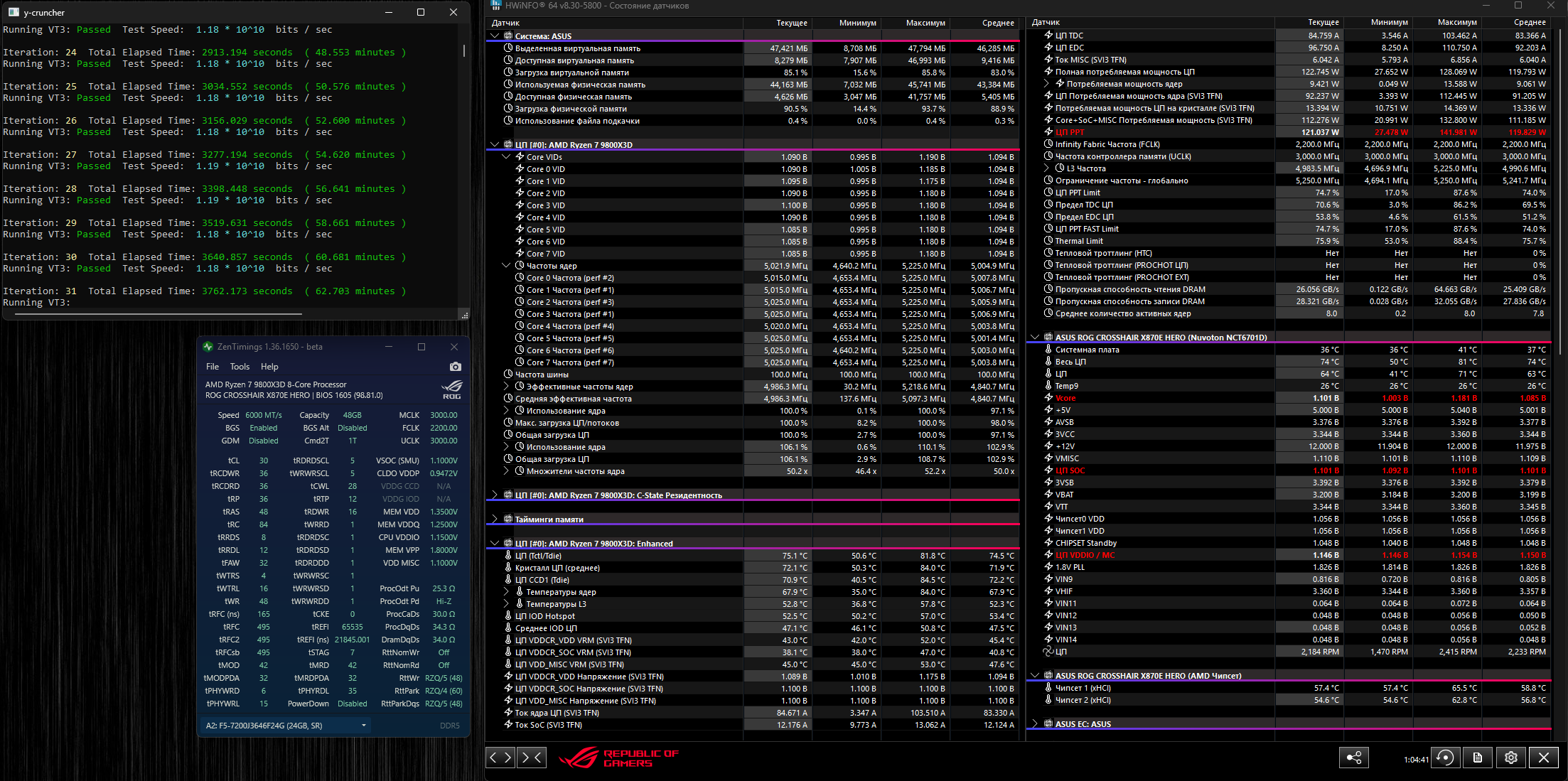Open HWiNFO sensor settings gear
The height and width of the screenshot is (781, 1568).
(x=1511, y=758)
